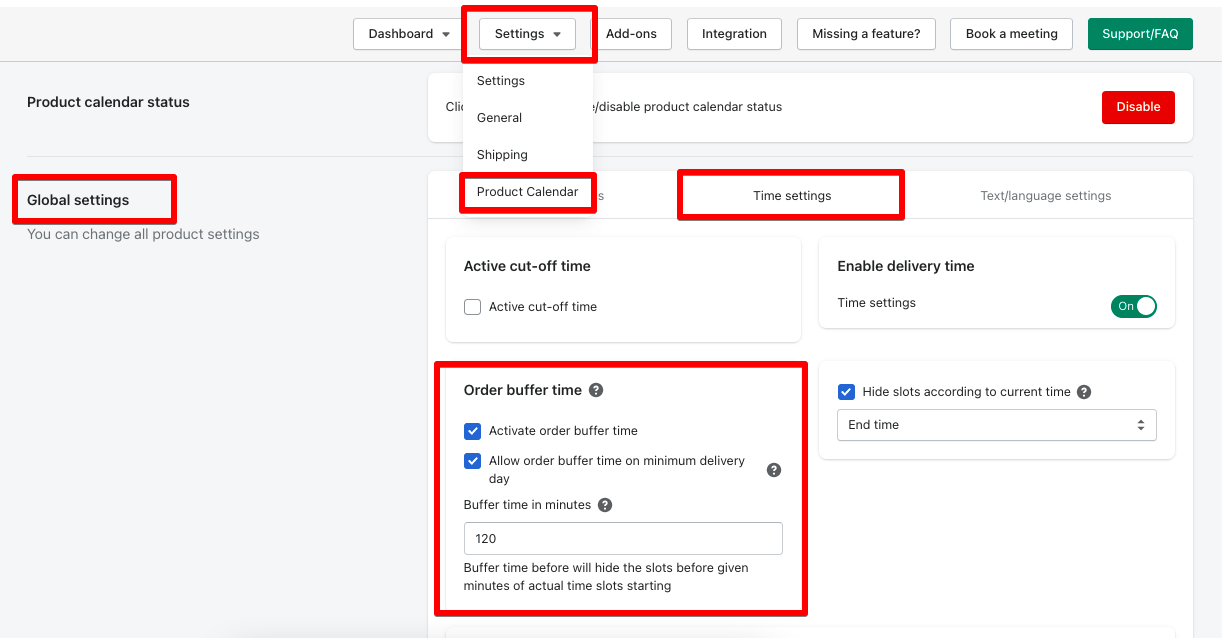Collapse the Settings dropdown button
This screenshot has height=638, width=1222.
click(x=527, y=34)
